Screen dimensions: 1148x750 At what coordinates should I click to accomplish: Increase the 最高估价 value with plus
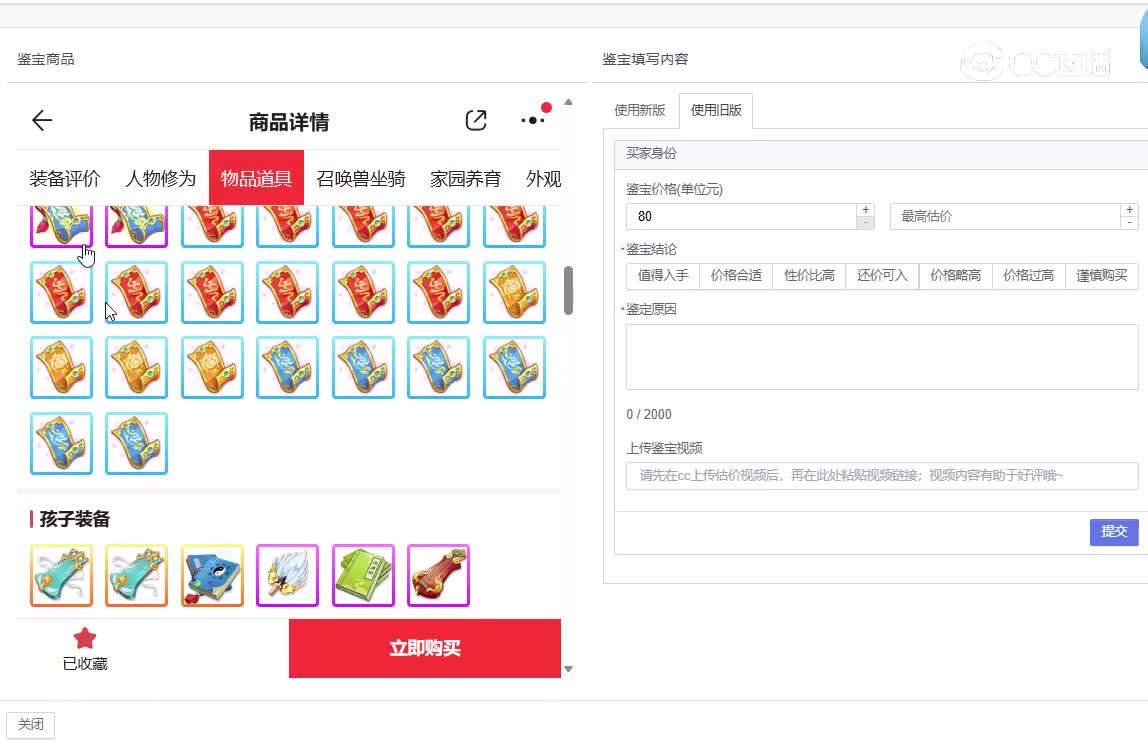click(1130, 210)
